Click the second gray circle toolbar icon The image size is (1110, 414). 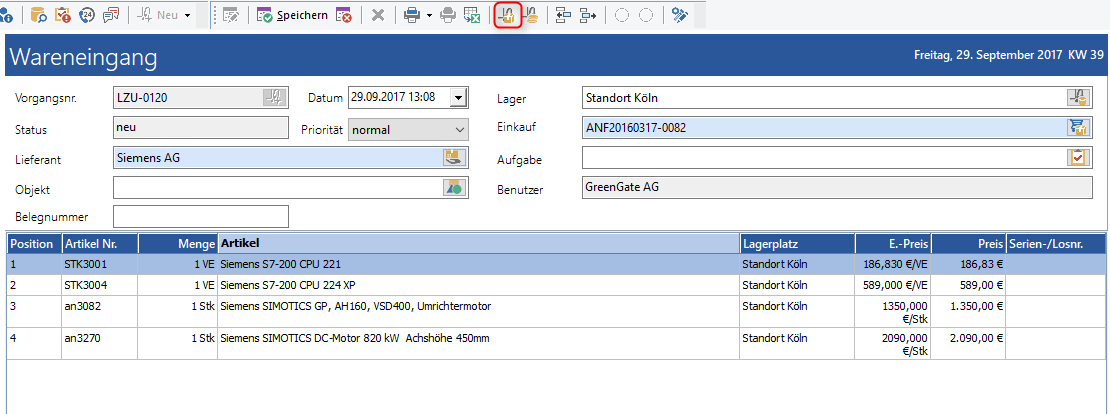click(x=646, y=15)
